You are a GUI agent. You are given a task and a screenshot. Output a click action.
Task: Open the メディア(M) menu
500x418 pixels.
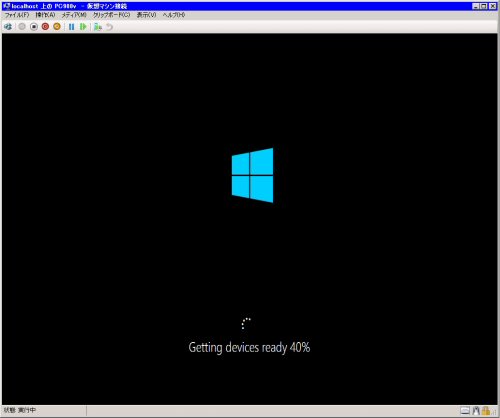[x=74, y=15]
